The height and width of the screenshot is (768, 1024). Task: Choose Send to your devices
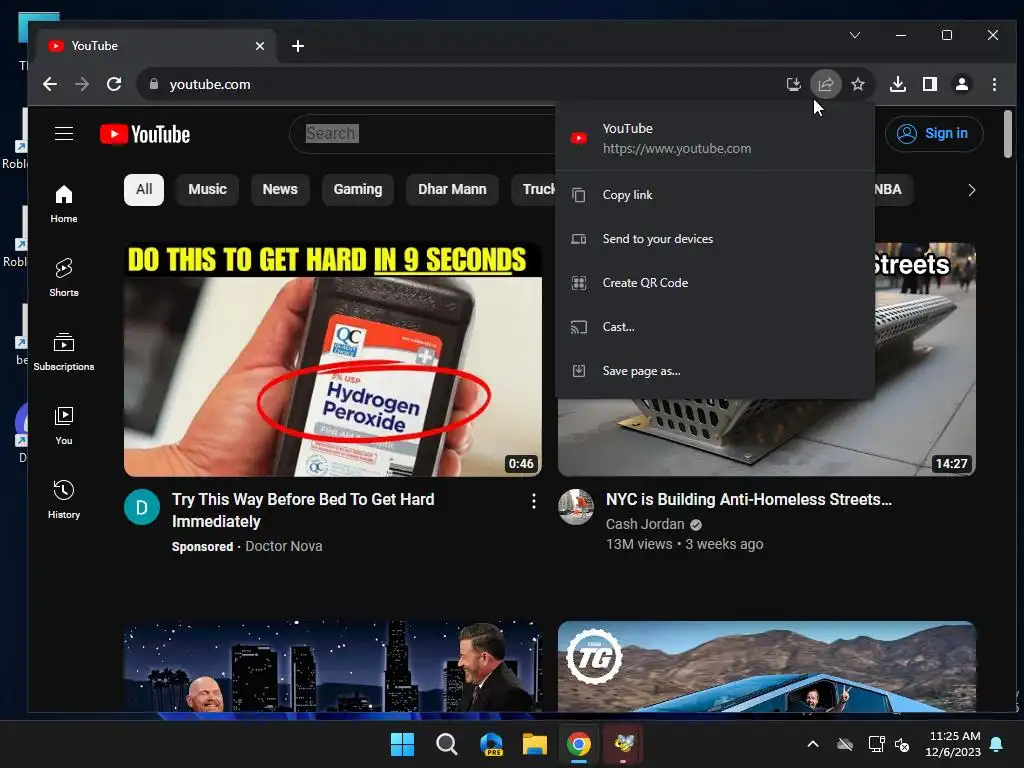pyautogui.click(x=715, y=239)
